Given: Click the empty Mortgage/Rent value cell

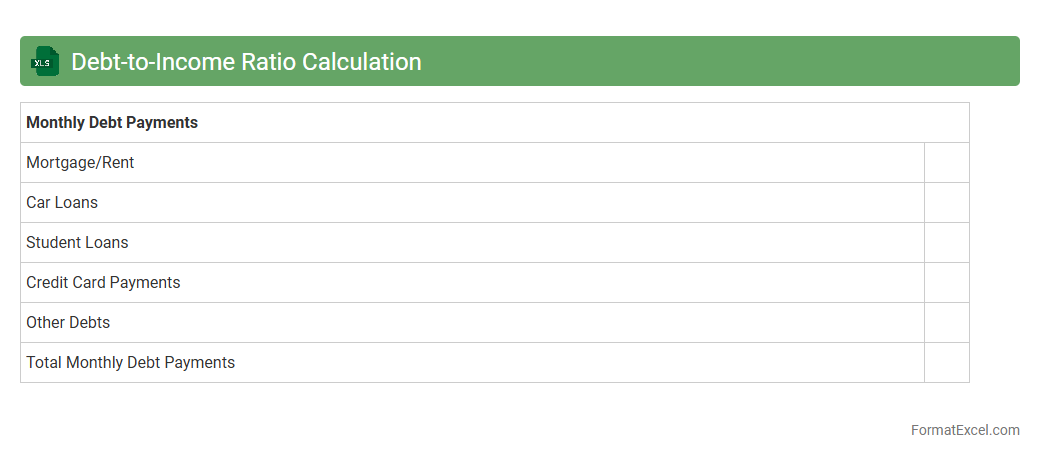Looking at the screenshot, I should (x=946, y=163).
